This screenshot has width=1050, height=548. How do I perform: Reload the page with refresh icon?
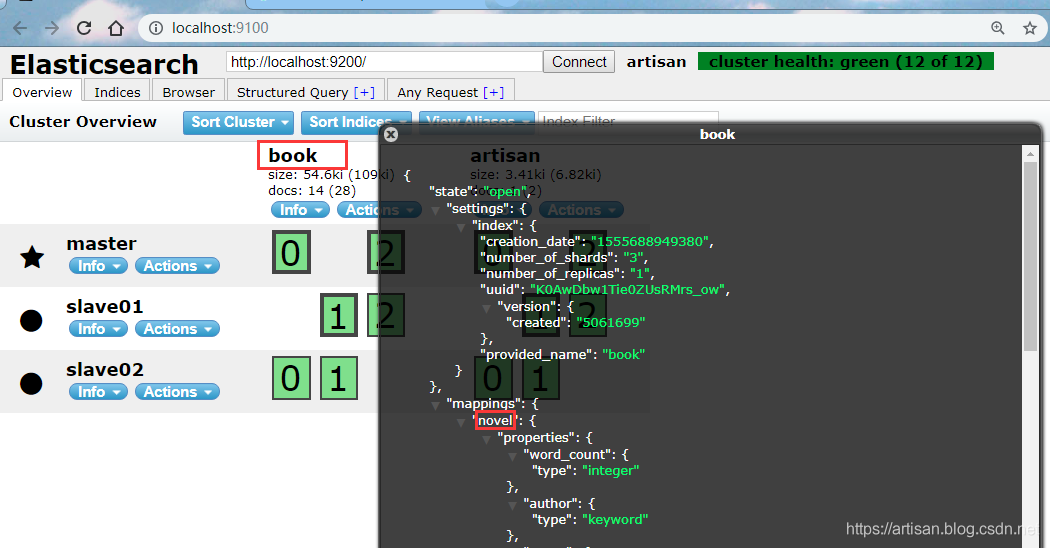(84, 27)
